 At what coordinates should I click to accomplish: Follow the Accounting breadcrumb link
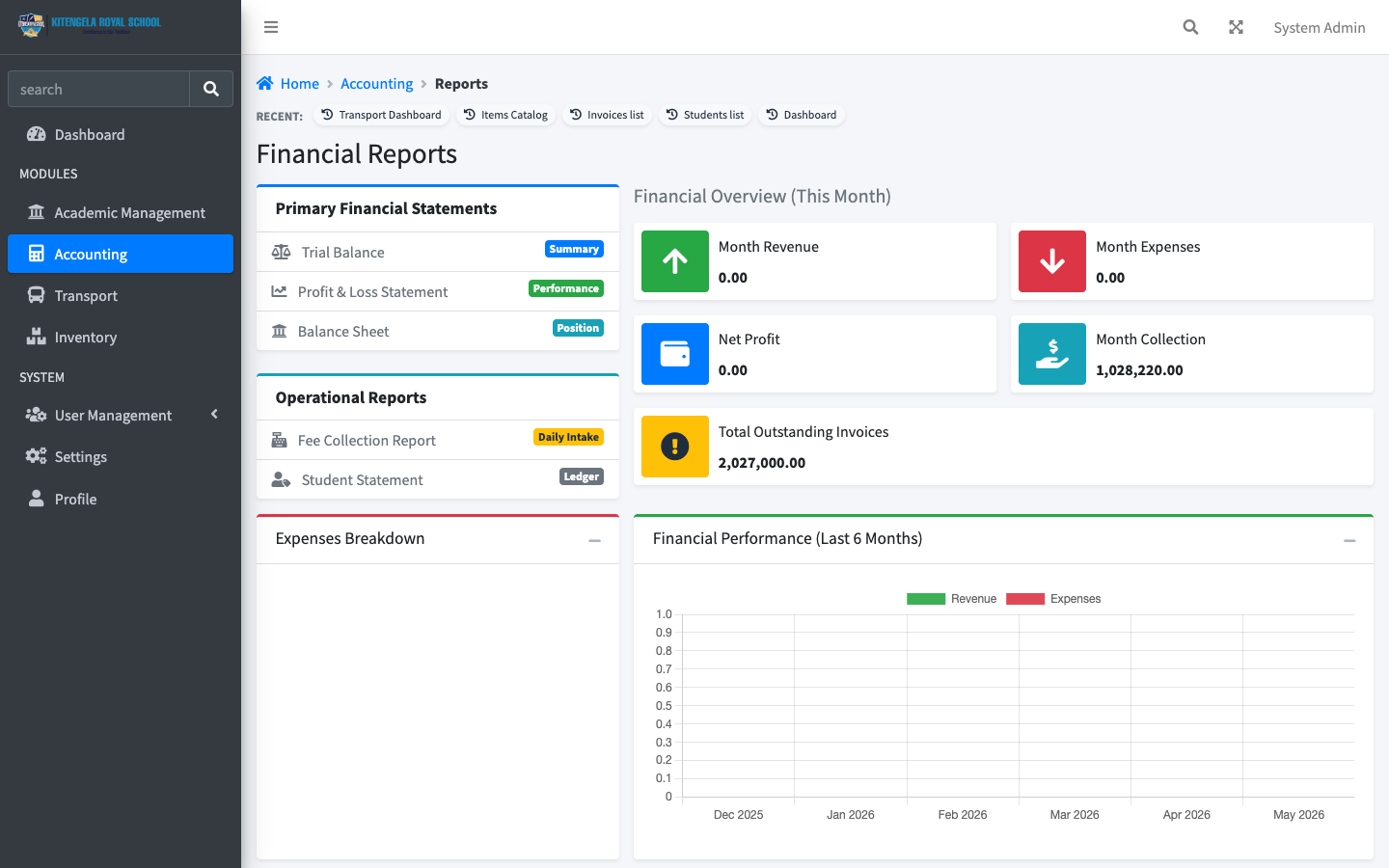[x=376, y=84]
